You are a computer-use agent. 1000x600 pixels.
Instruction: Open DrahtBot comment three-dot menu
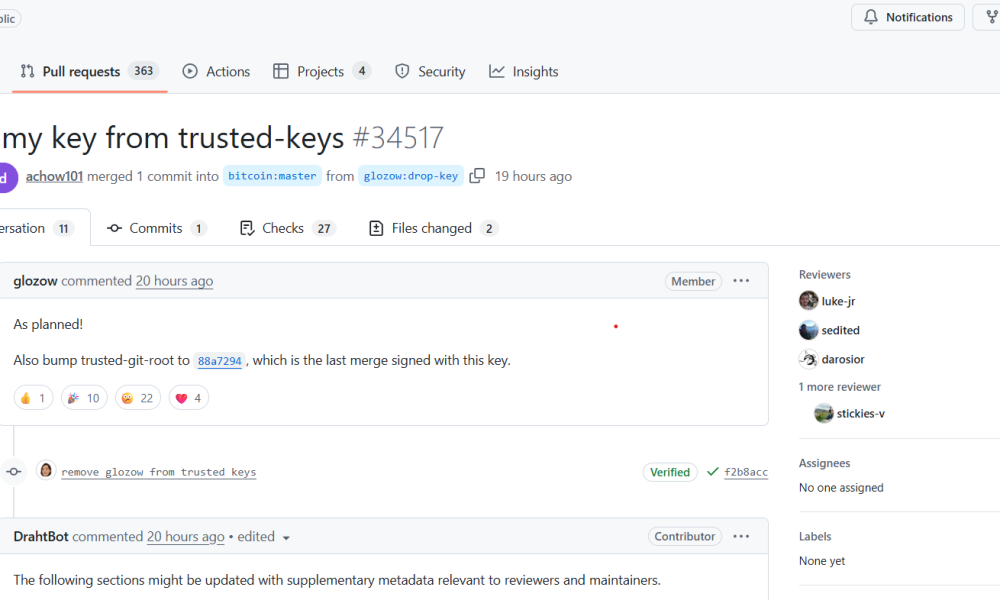click(x=741, y=536)
